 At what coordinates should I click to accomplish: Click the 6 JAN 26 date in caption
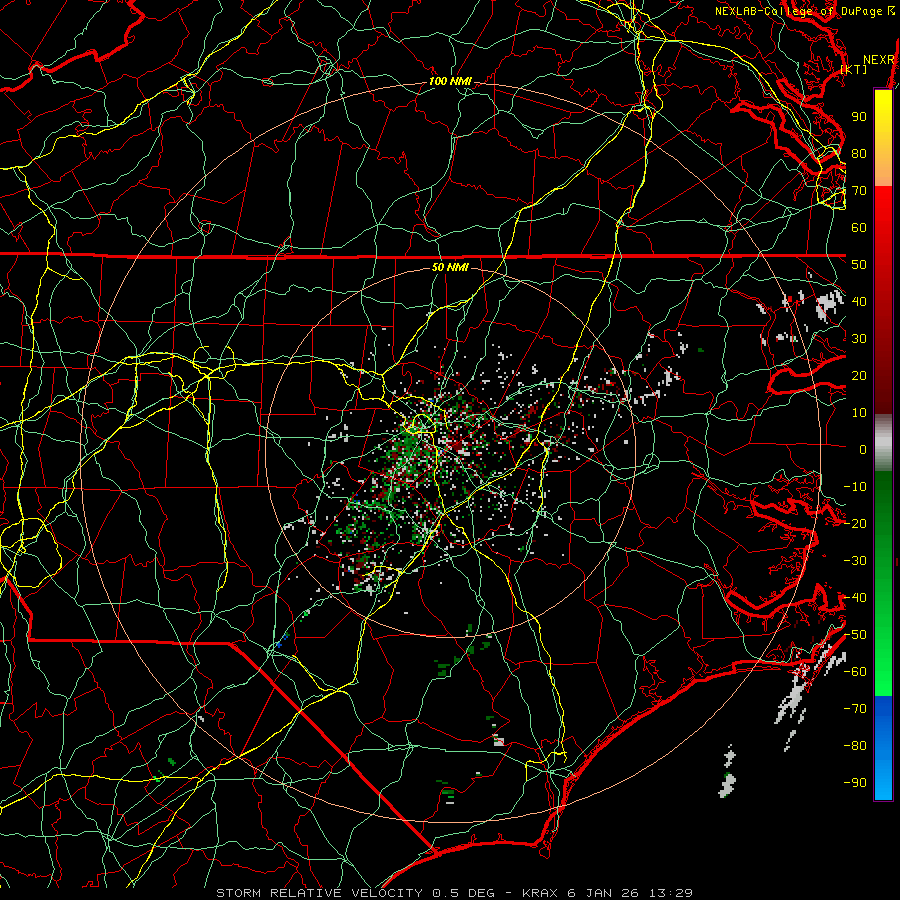pyautogui.click(x=605, y=893)
